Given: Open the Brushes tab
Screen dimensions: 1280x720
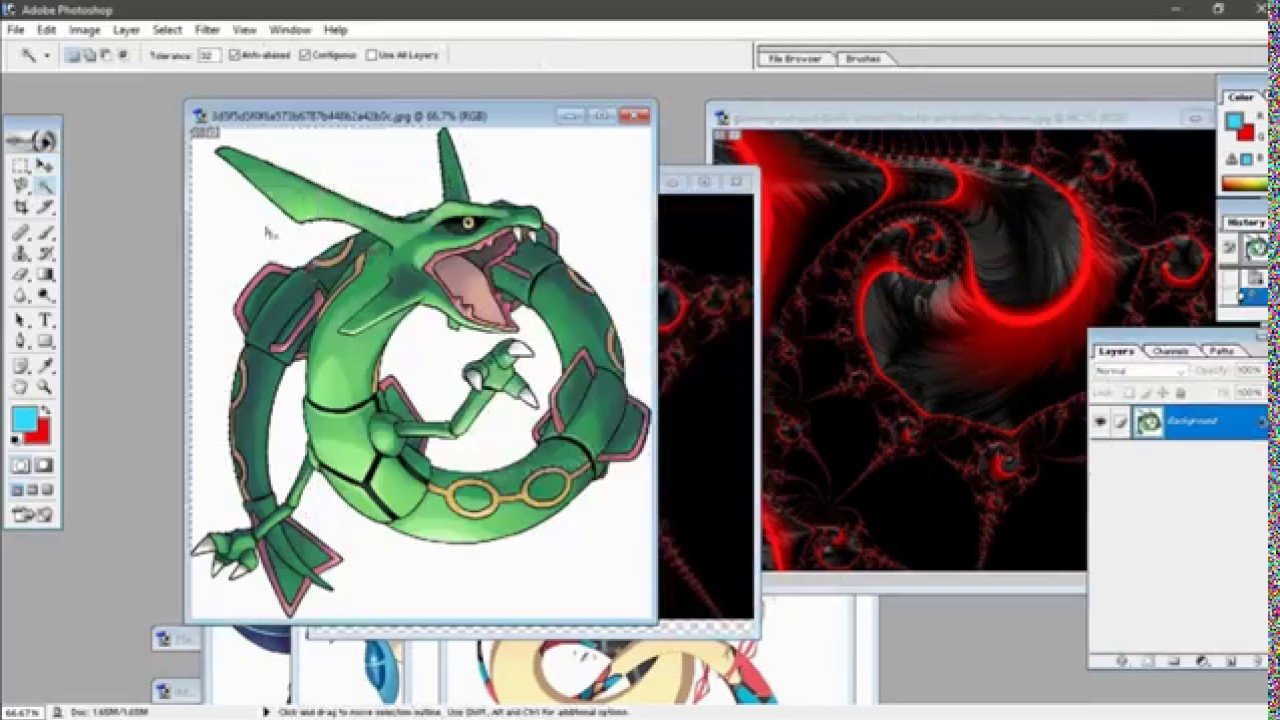Looking at the screenshot, I should (863, 59).
